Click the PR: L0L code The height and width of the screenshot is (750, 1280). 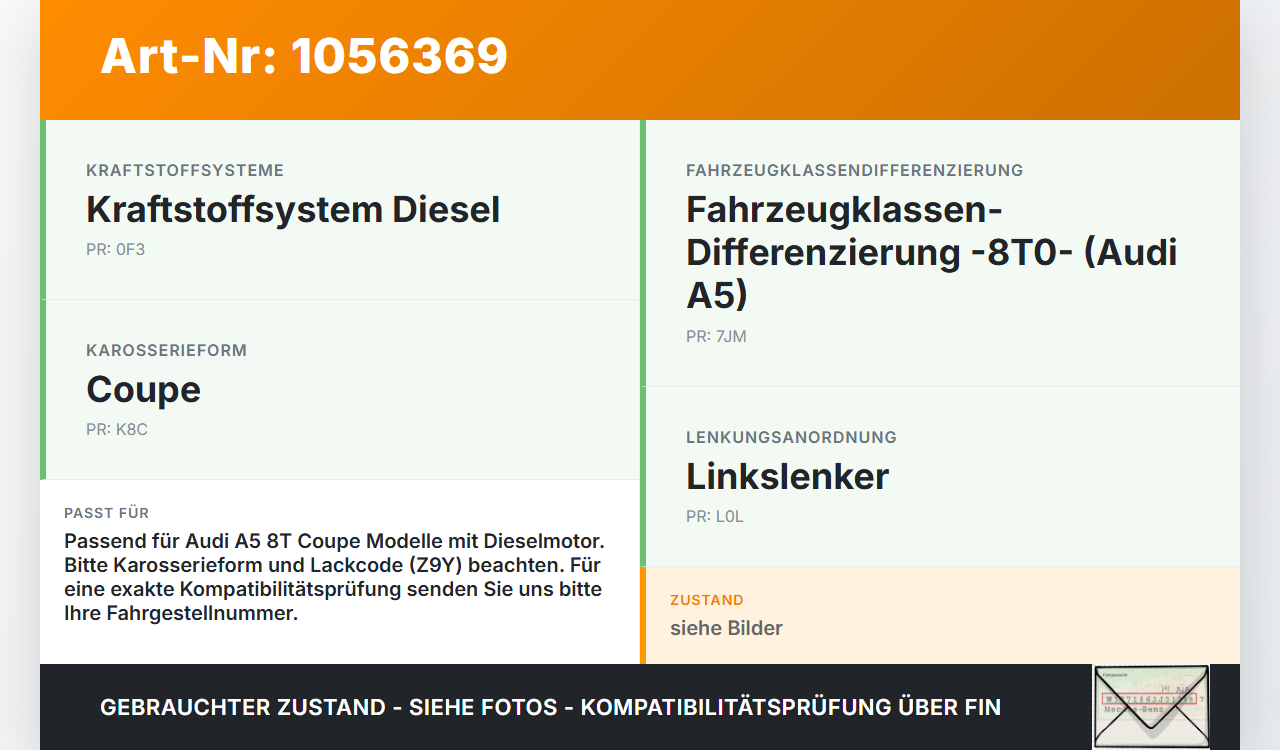pos(715,516)
